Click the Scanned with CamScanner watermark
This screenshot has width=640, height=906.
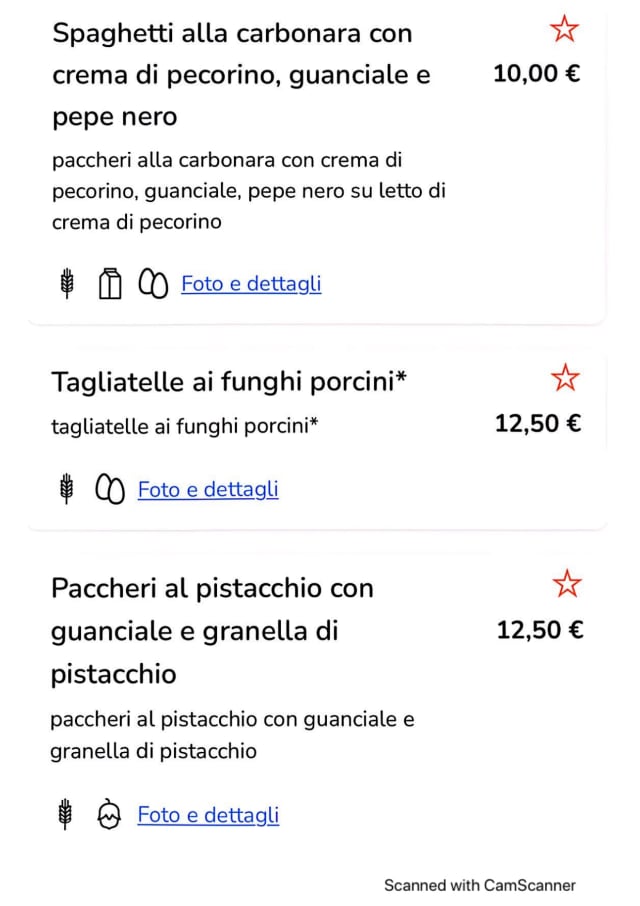tap(480, 885)
